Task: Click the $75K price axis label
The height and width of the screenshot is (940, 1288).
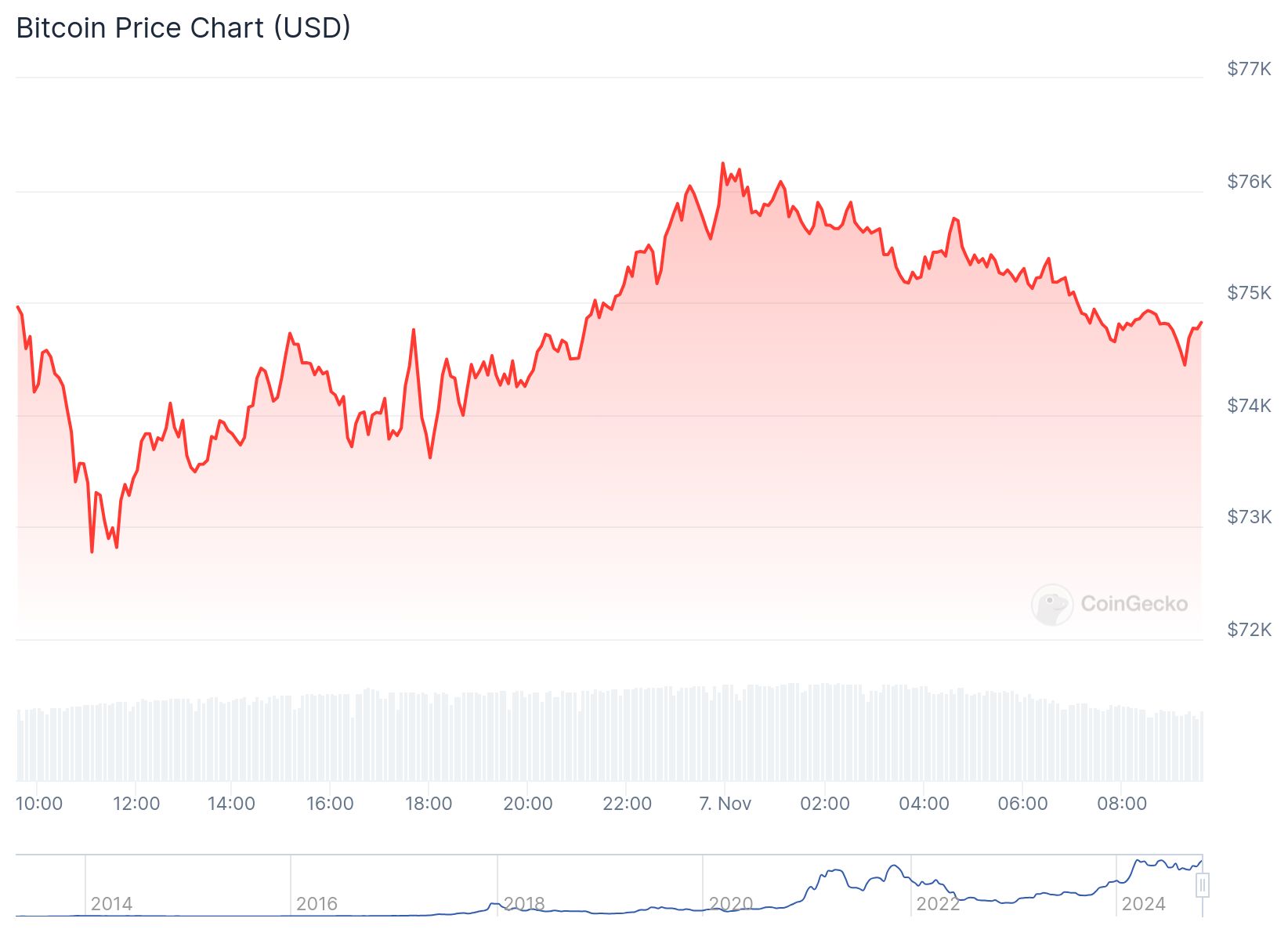Action: (1249, 293)
